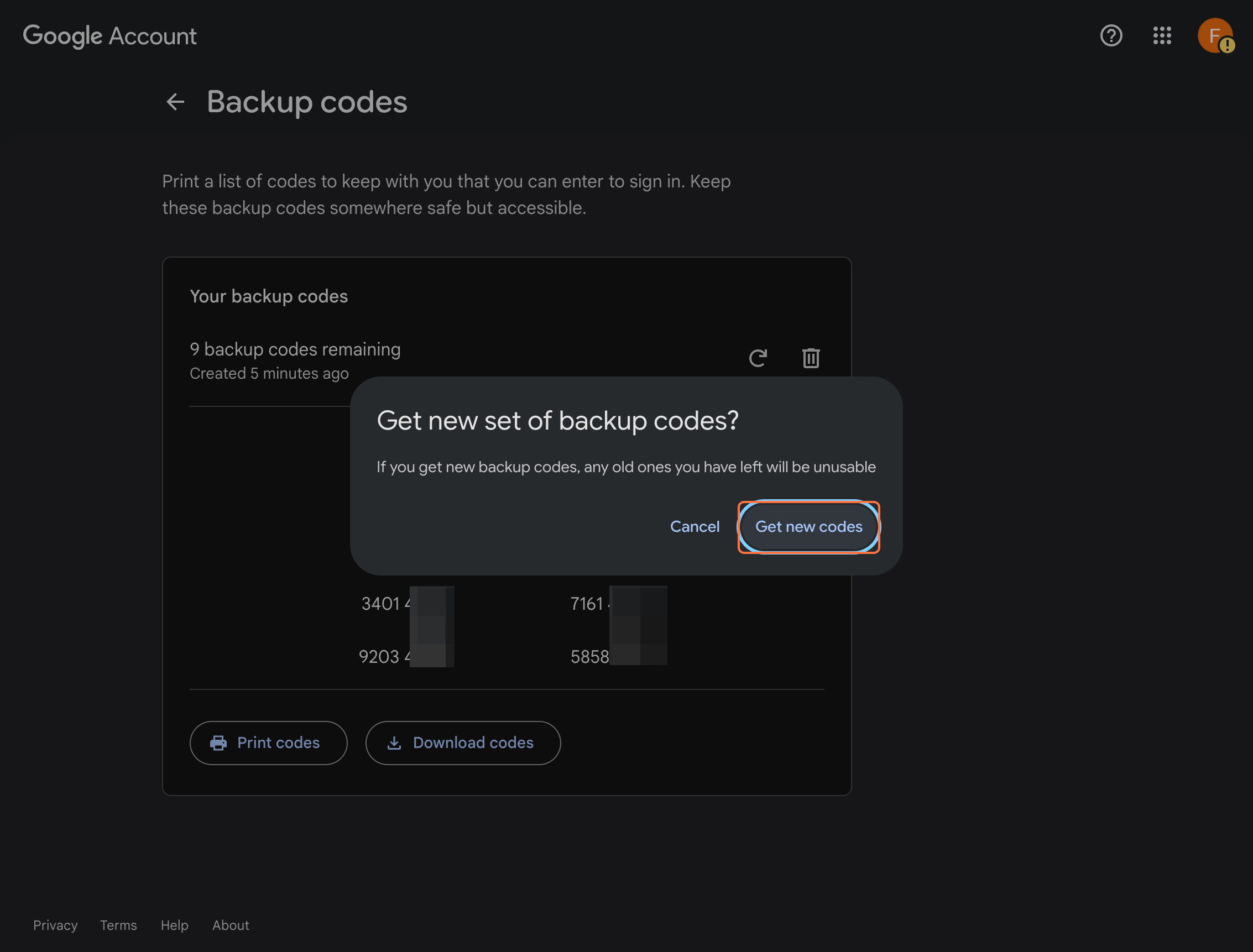Click the Google Account logo

point(110,36)
